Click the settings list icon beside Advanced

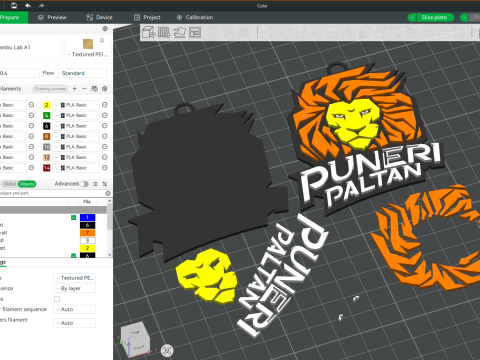(x=95, y=184)
